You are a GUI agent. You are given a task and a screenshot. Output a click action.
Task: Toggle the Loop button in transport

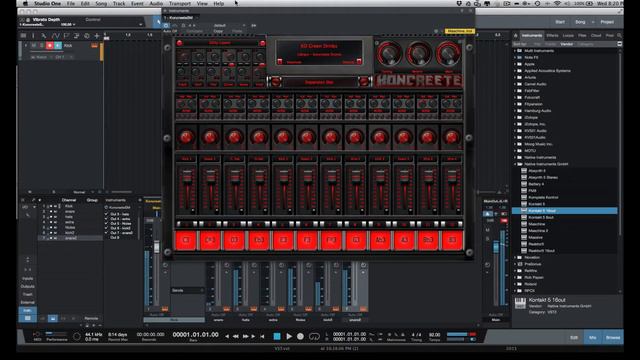(314, 336)
